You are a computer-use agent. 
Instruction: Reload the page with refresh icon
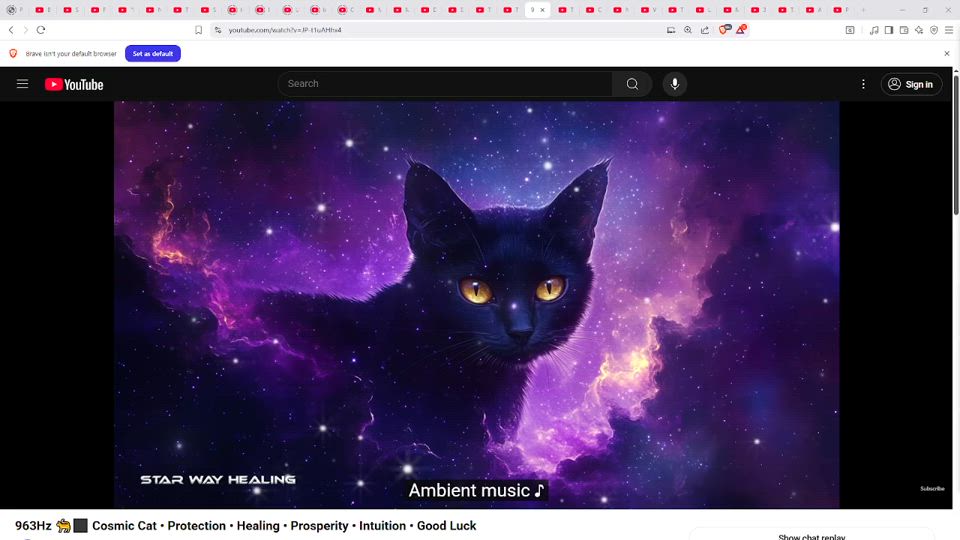pyautogui.click(x=41, y=30)
